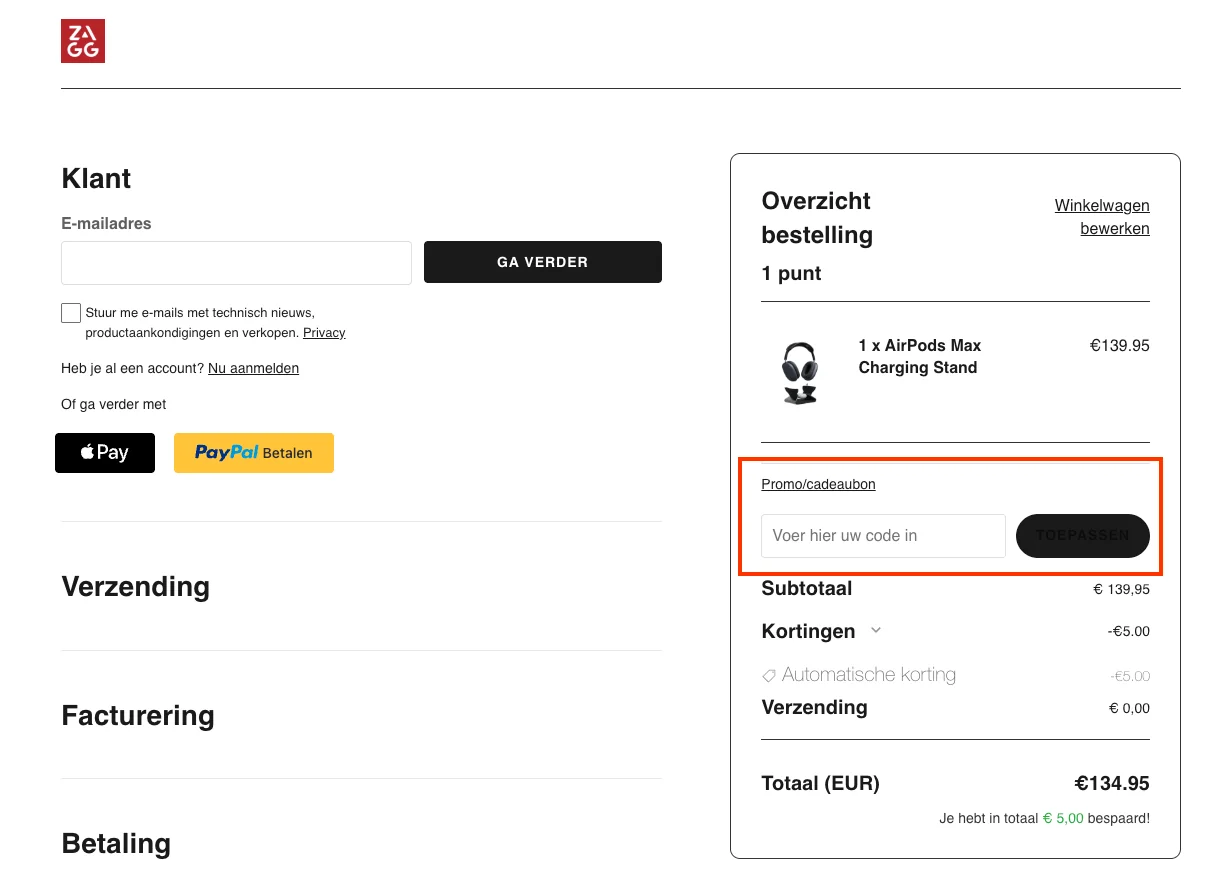The width and height of the screenshot is (1212, 880).
Task: Toggle the Promo/cadeaubon link
Action: 818,484
